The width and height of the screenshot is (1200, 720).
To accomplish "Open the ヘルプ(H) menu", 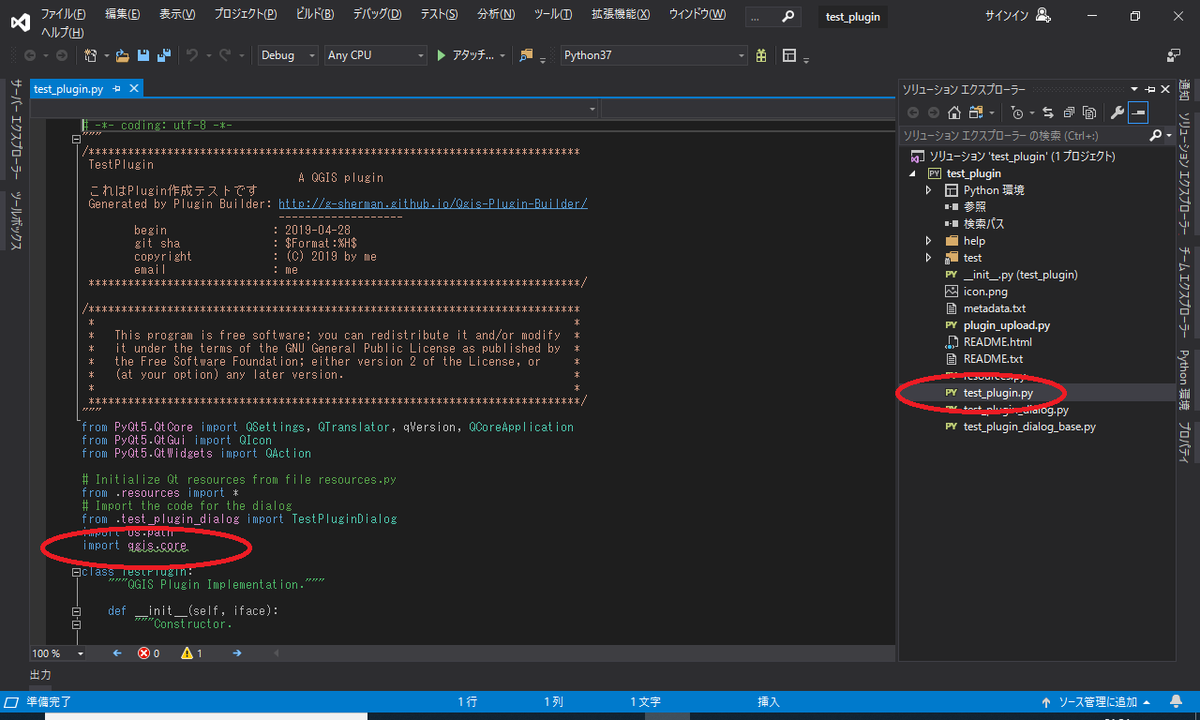I will pyautogui.click(x=62, y=33).
